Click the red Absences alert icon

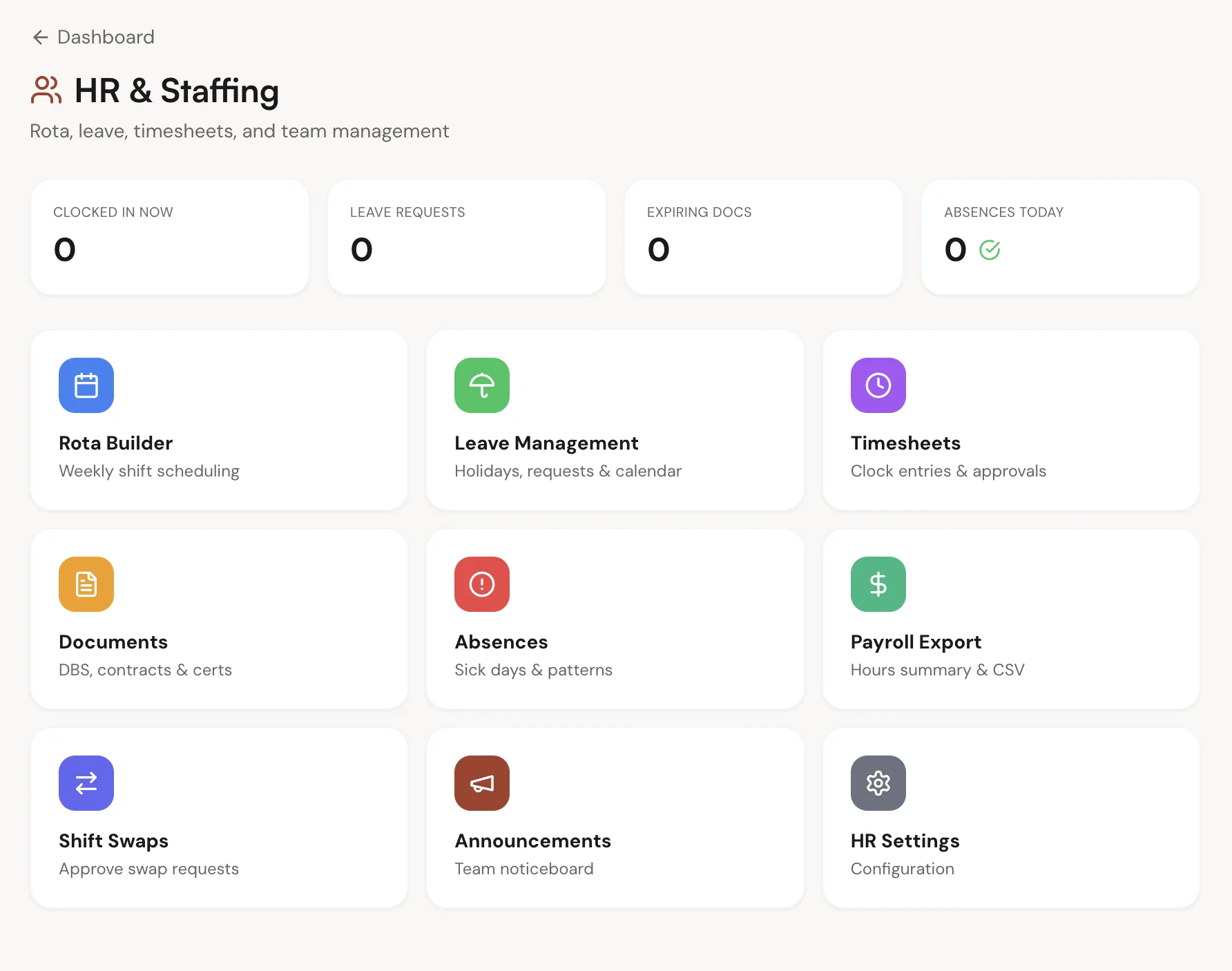pyautogui.click(x=482, y=584)
